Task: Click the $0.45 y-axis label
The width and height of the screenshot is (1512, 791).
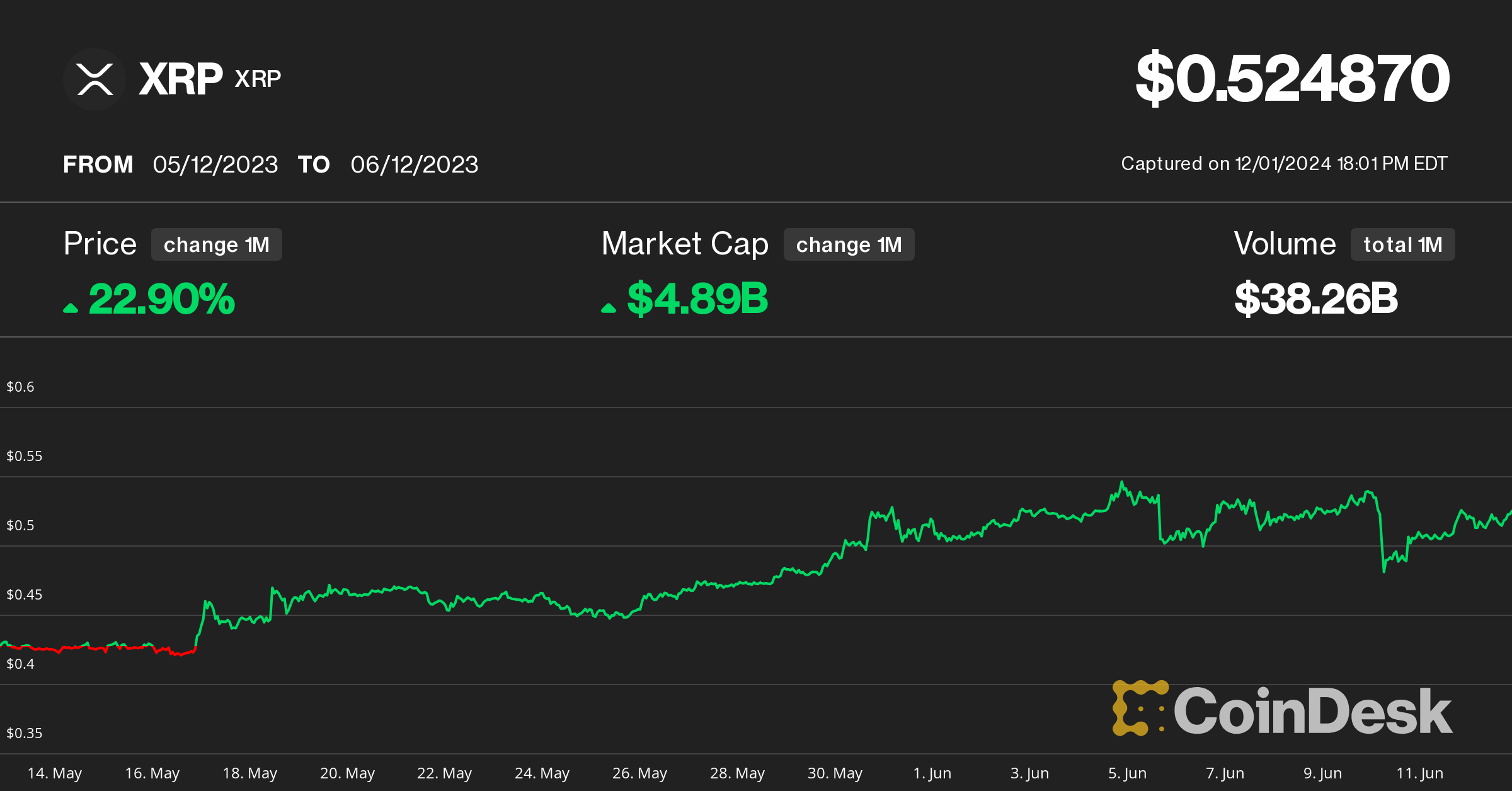Action: click(24, 595)
